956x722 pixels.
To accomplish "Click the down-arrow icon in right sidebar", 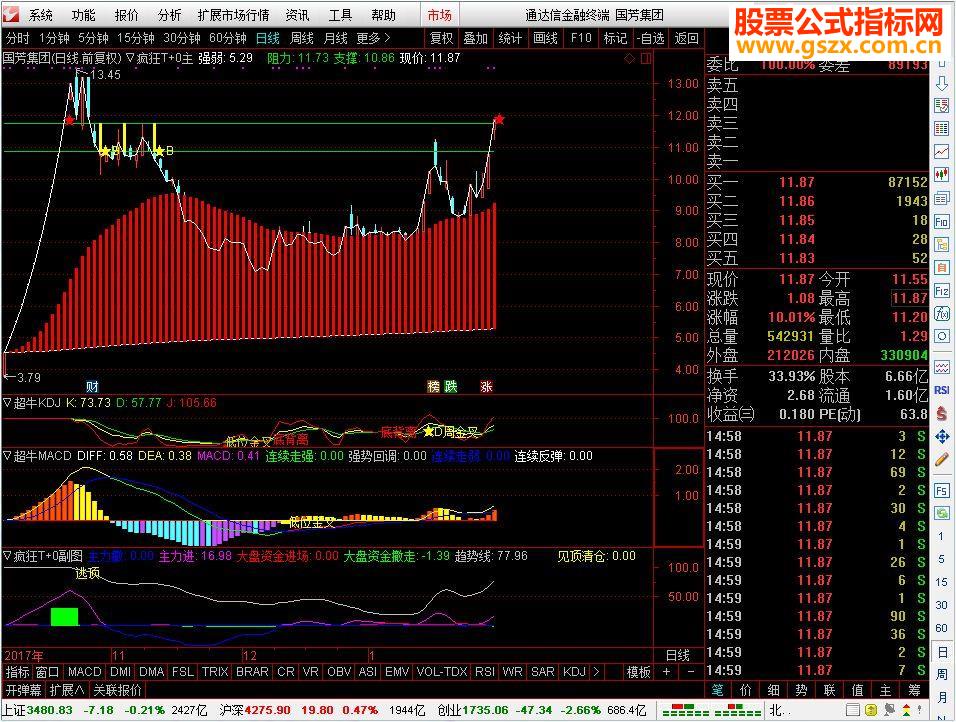I will [942, 85].
